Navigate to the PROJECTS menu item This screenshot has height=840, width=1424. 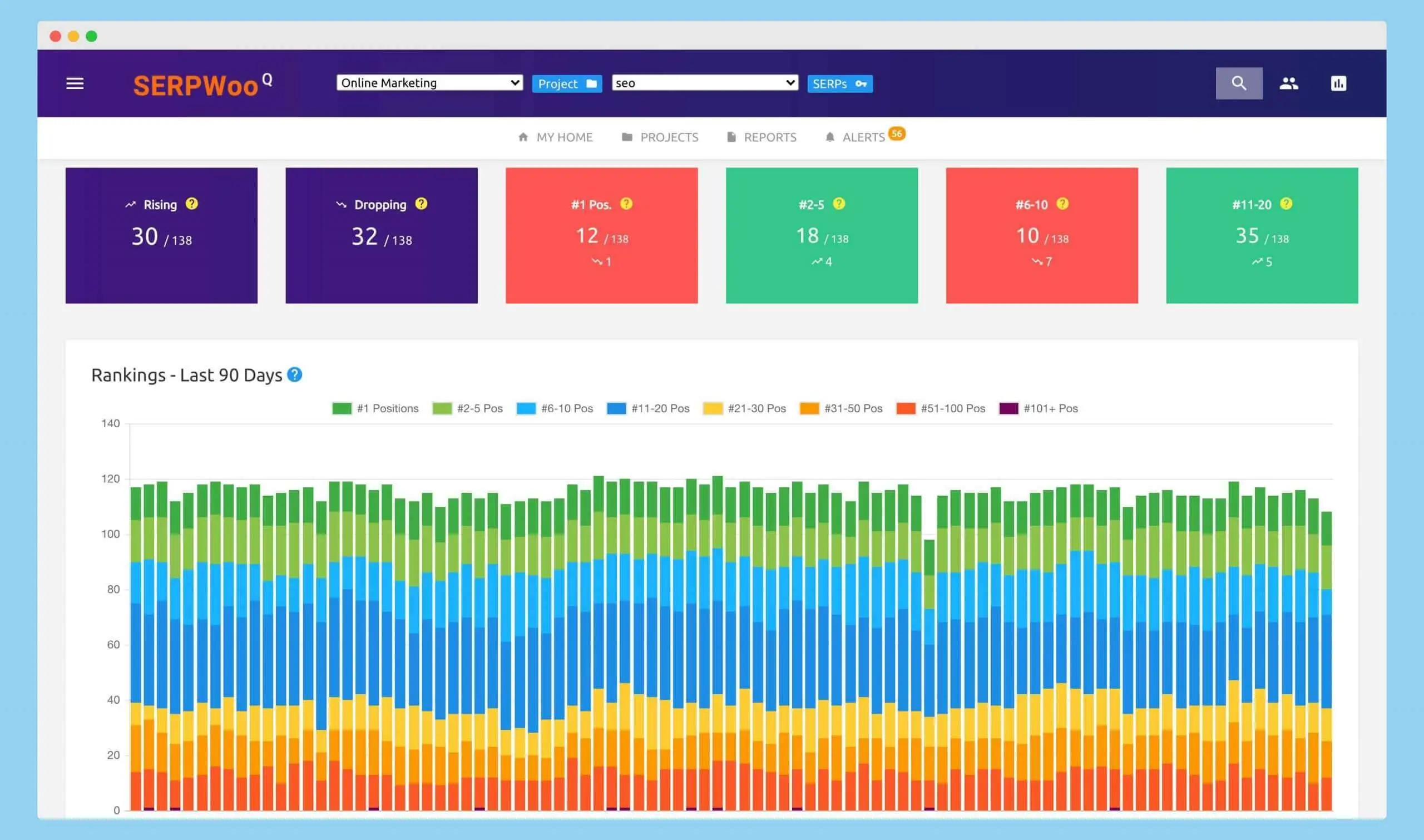[x=669, y=136]
